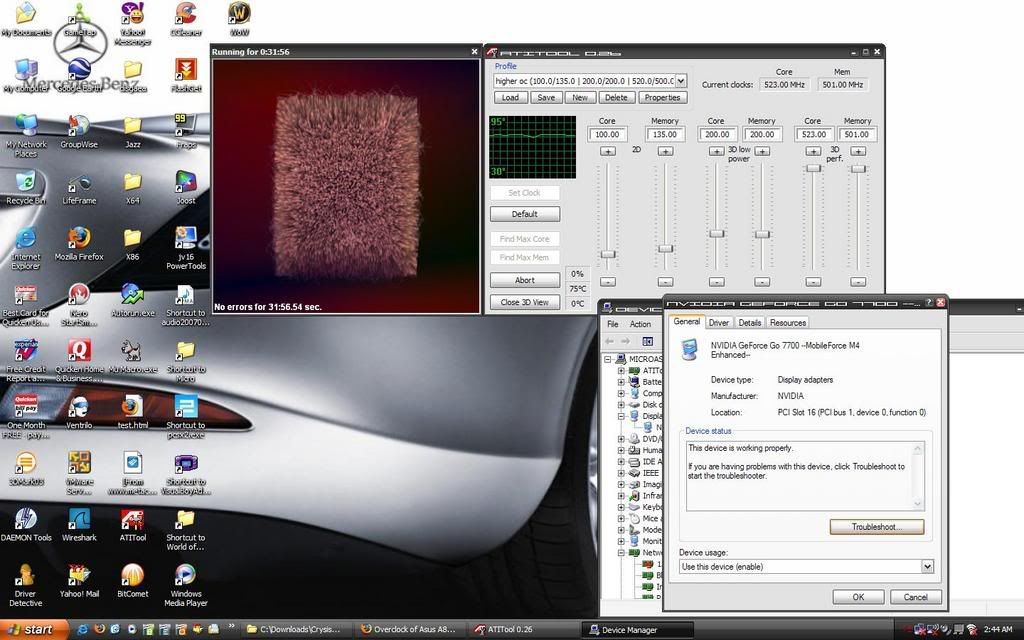The height and width of the screenshot is (640, 1024).
Task: Select the Google Earth desktop shortcut
Action: pyautogui.click(x=79, y=76)
